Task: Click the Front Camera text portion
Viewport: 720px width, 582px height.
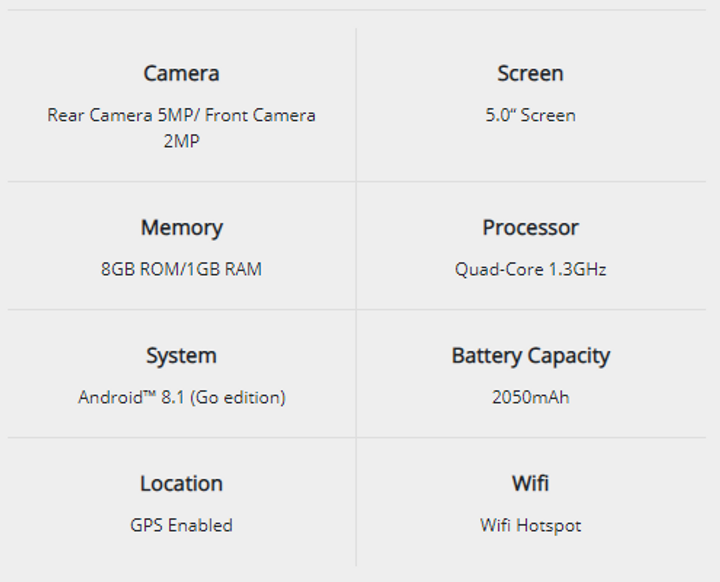Action: (x=260, y=115)
